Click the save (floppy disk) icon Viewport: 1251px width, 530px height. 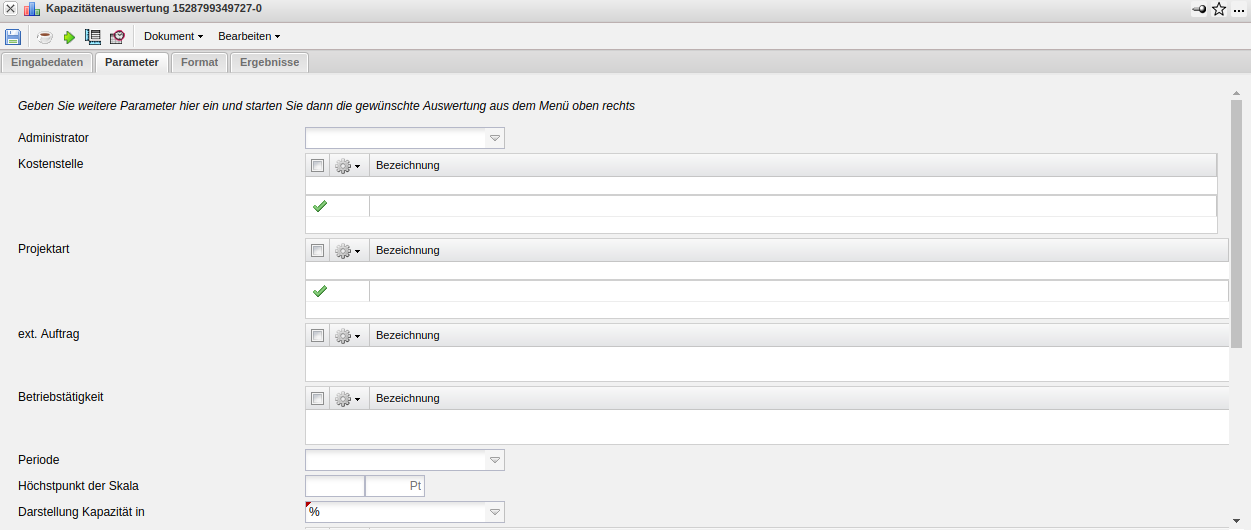click(x=13, y=37)
